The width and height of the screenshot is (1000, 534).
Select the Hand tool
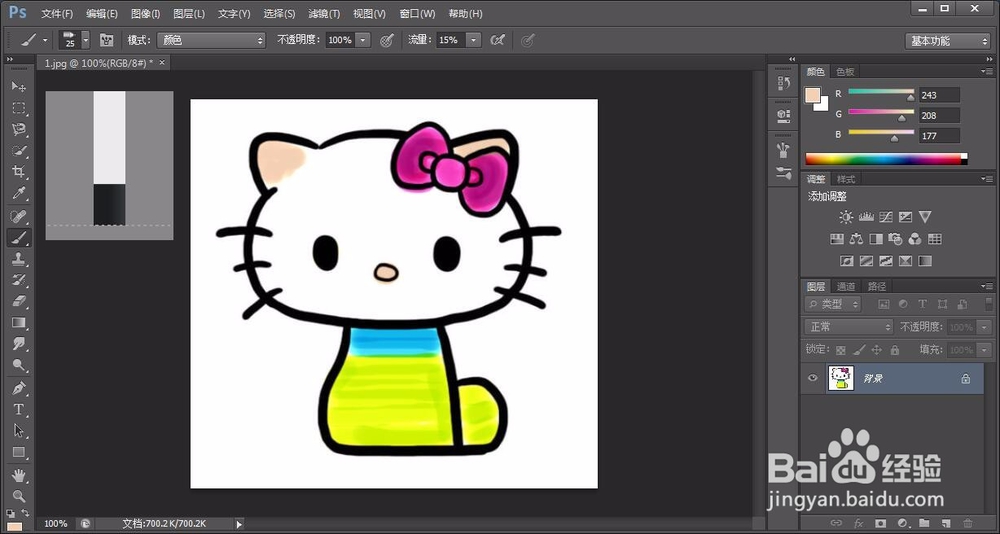(x=18, y=475)
